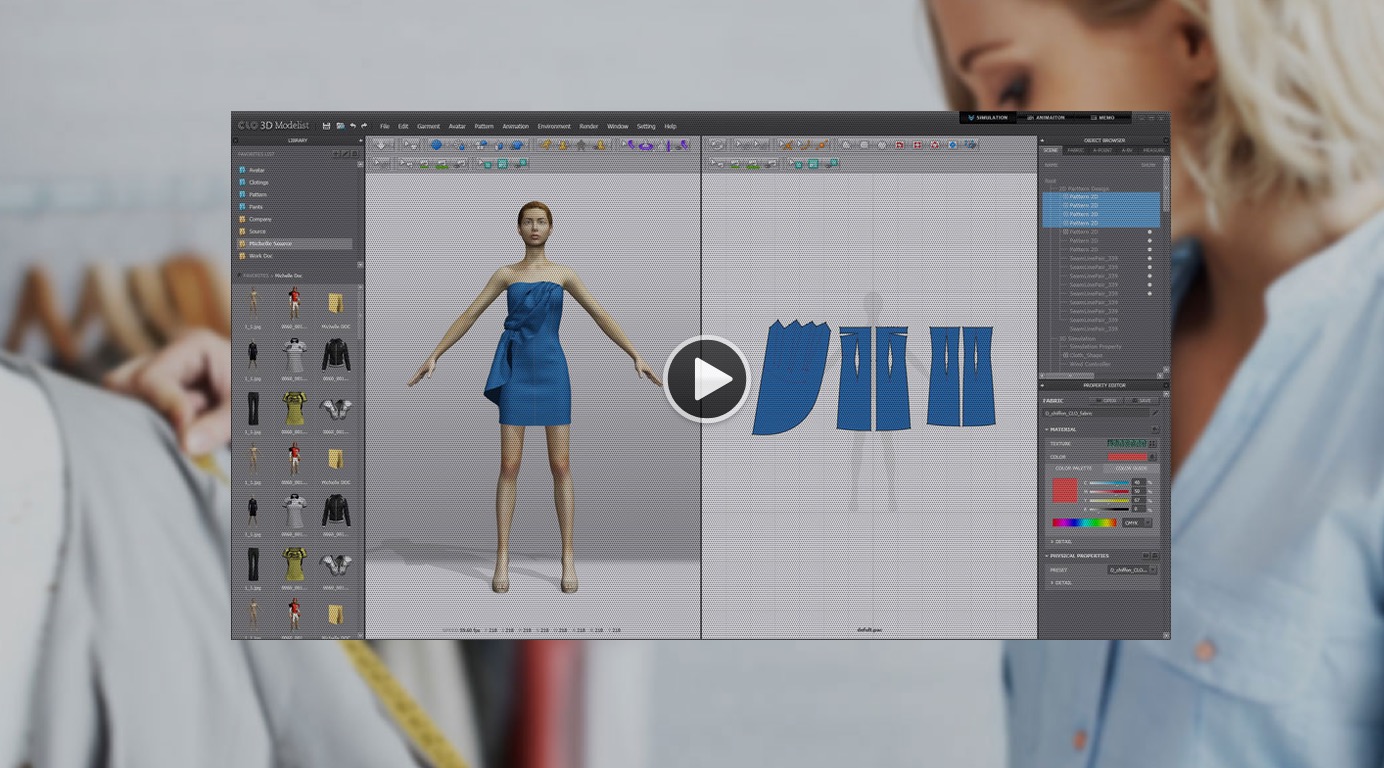The width and height of the screenshot is (1384, 768).
Task: Switch to the Fabric tab in Object Browser
Action: (x=1074, y=150)
